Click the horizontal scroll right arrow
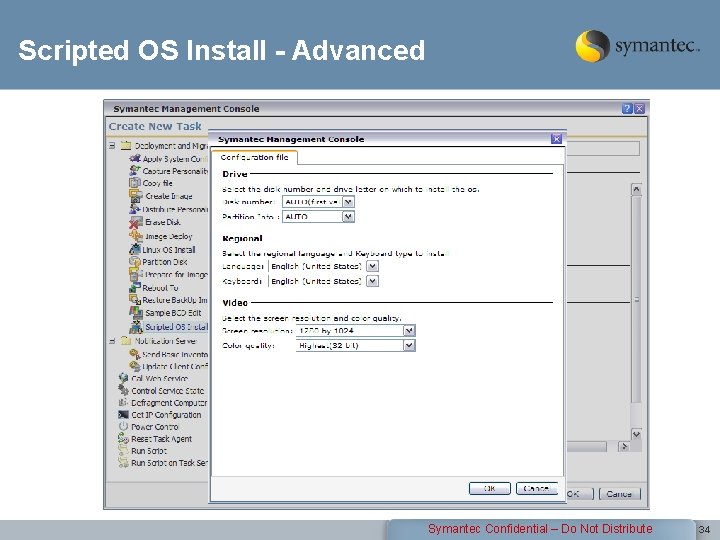 click(x=624, y=446)
